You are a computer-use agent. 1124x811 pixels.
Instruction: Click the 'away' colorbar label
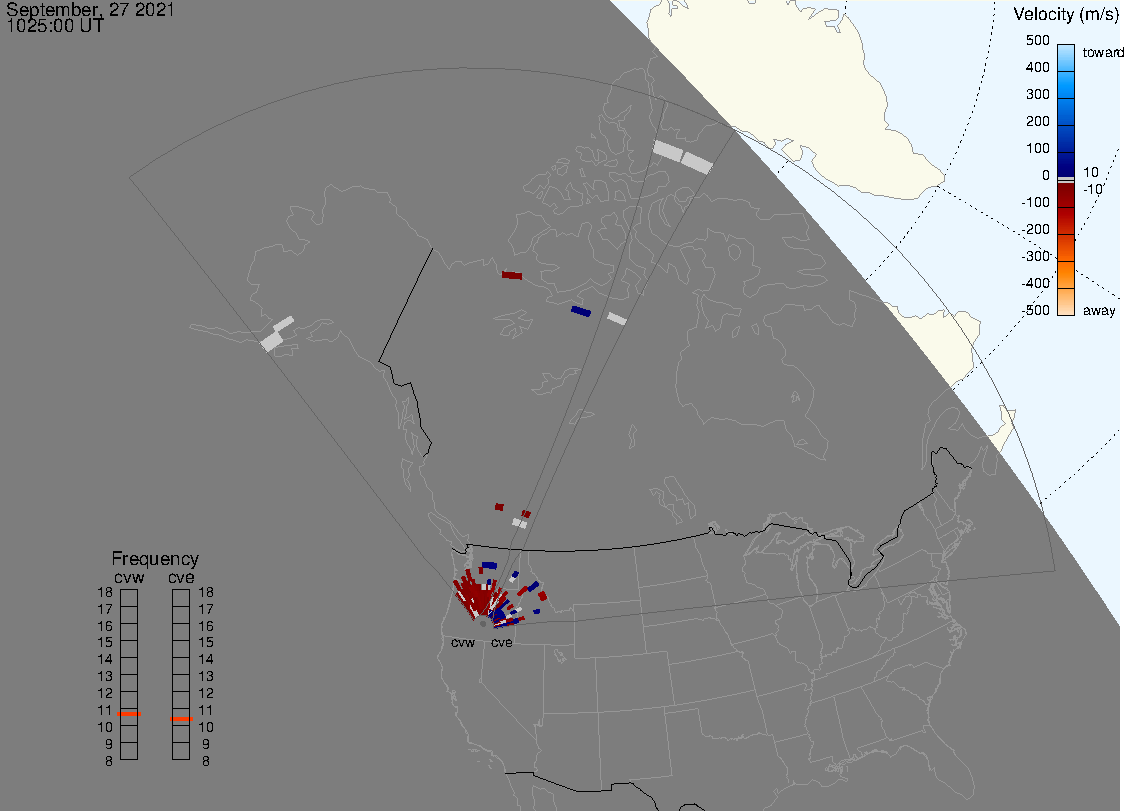click(1098, 310)
